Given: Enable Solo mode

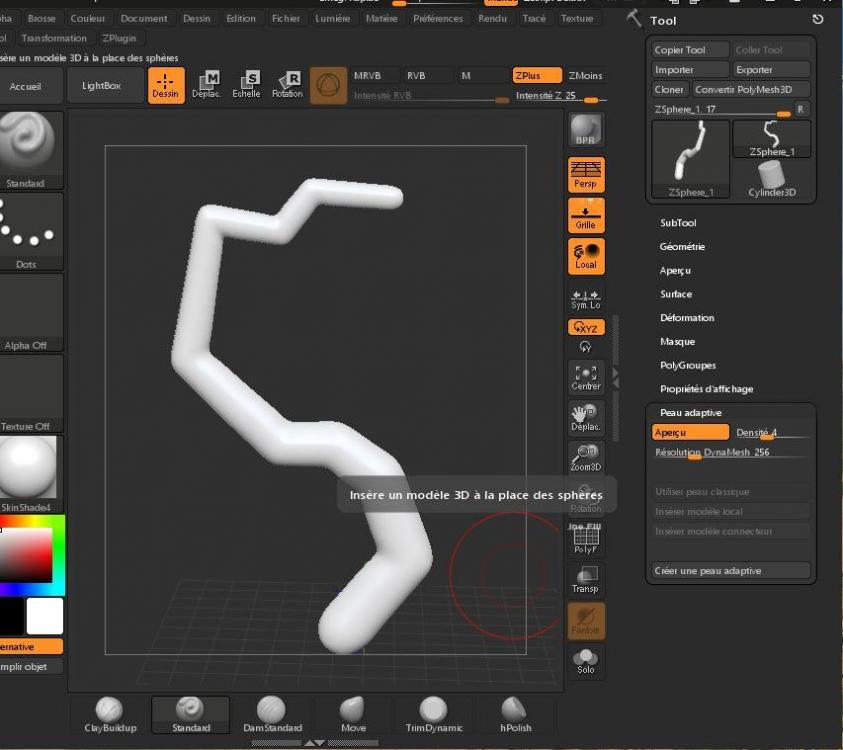Looking at the screenshot, I should (x=585, y=661).
